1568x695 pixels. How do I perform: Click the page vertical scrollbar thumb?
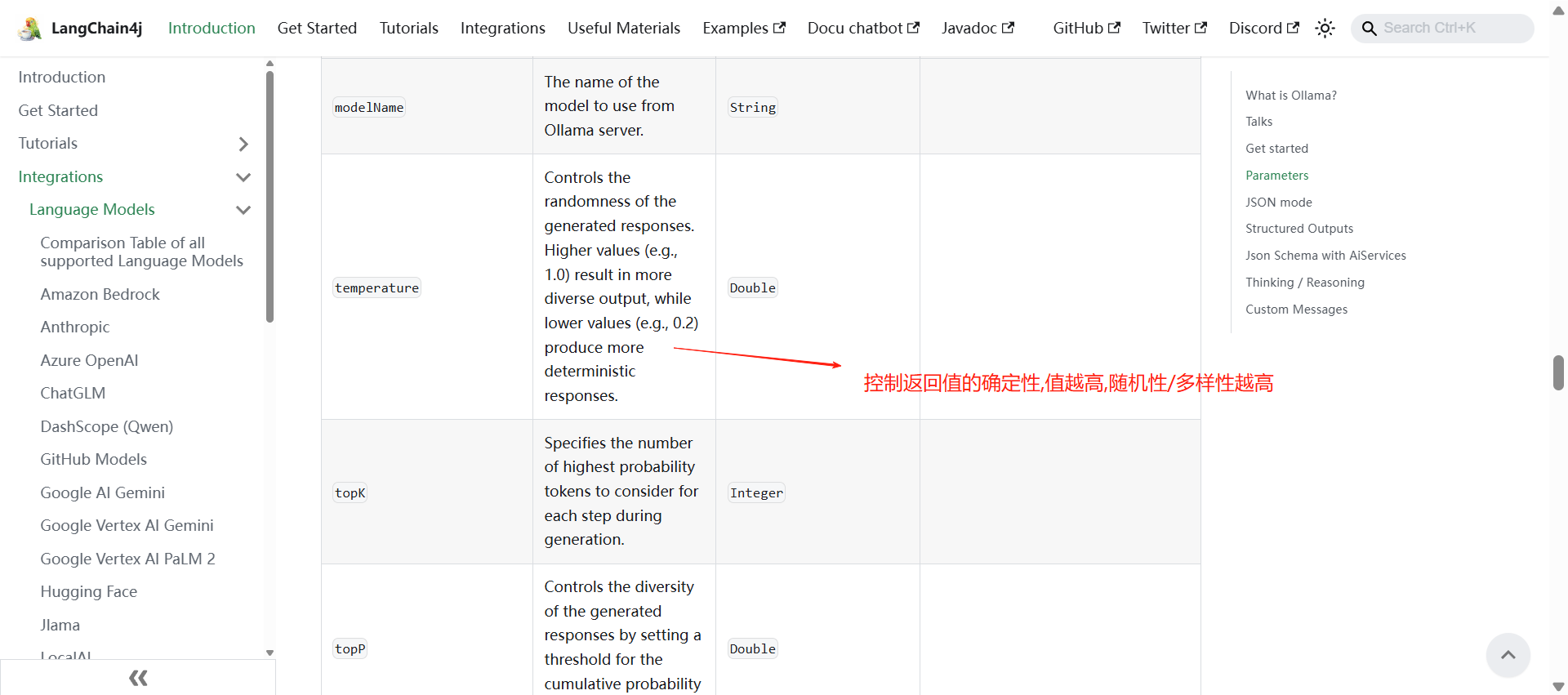pos(1558,373)
